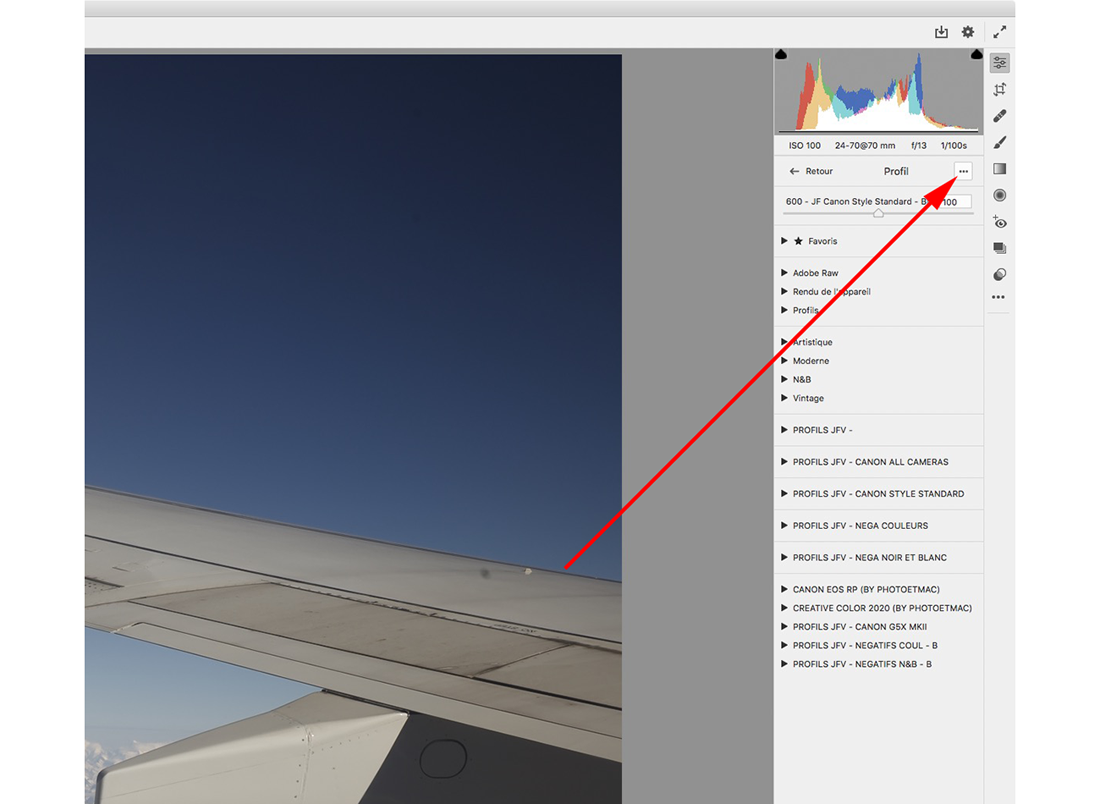Expand the Adobe Raw profile group

[x=785, y=273]
